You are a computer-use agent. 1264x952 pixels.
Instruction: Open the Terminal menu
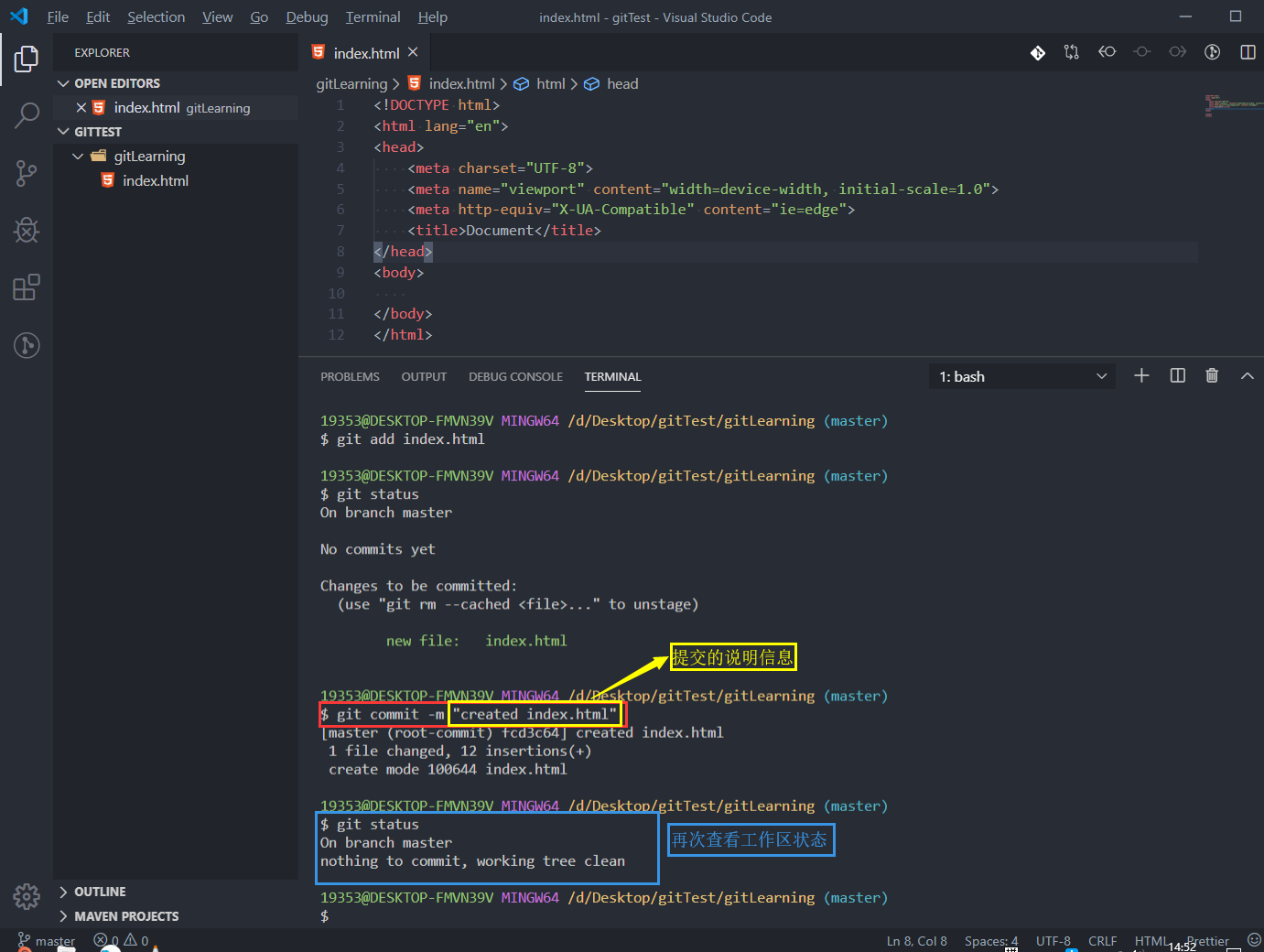[x=373, y=16]
